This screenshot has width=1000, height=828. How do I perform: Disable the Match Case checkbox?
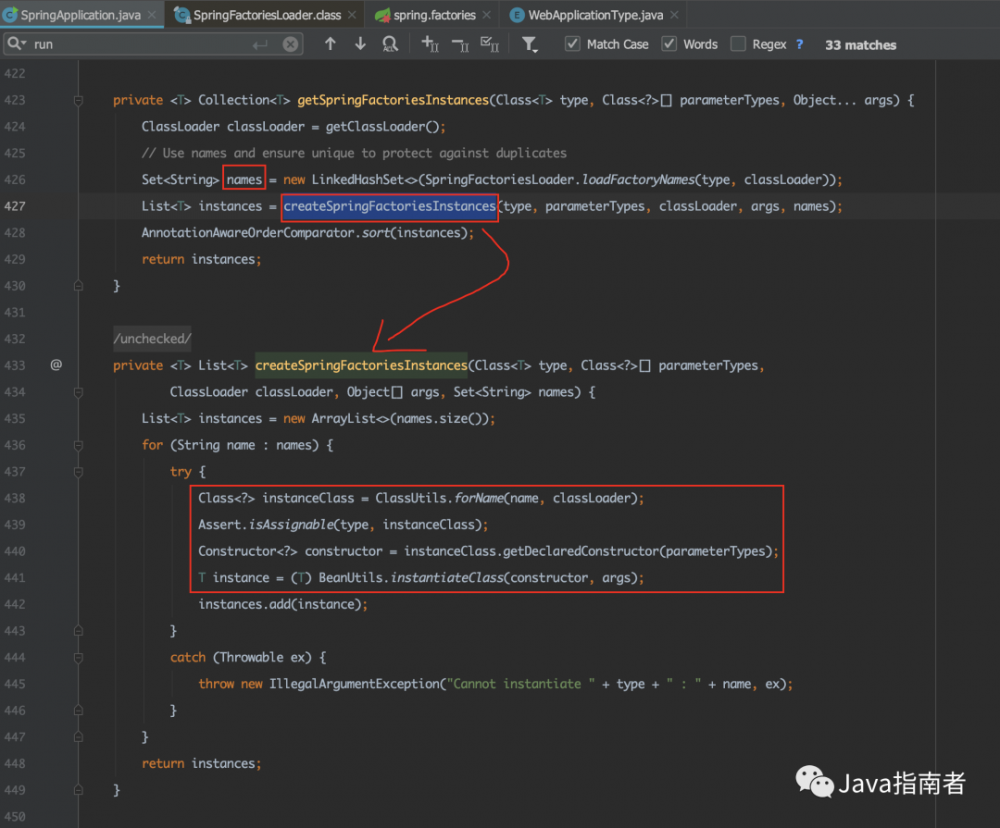(572, 44)
